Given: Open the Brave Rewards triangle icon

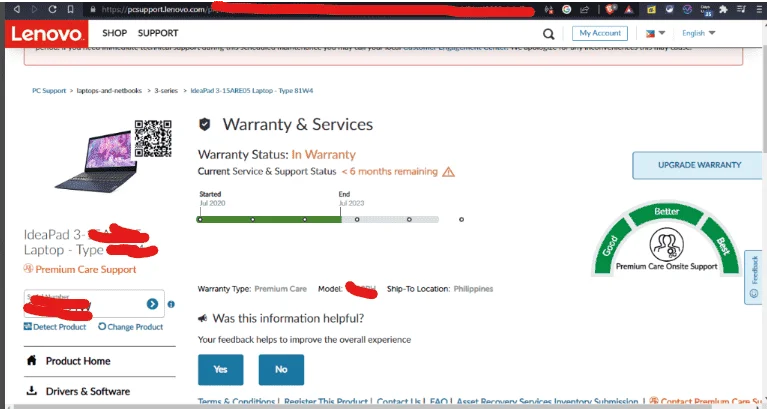Looking at the screenshot, I should (629, 9).
